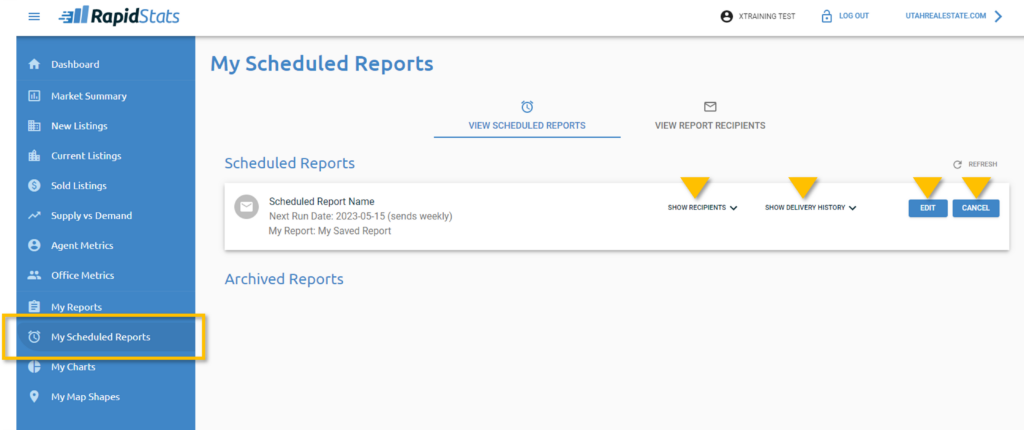Click the Market Summary icon in sidebar
The width and height of the screenshot is (1024, 430).
(x=34, y=96)
